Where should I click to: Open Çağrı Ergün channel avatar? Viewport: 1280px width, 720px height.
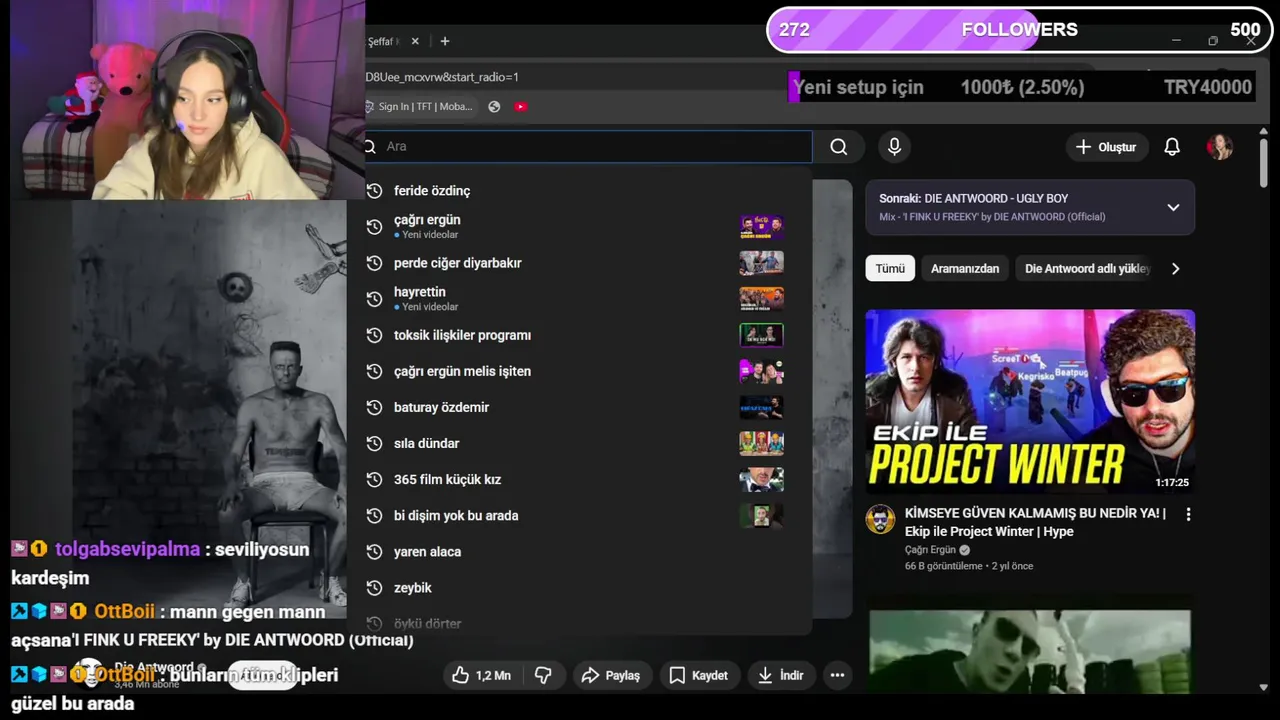pyautogui.click(x=880, y=520)
